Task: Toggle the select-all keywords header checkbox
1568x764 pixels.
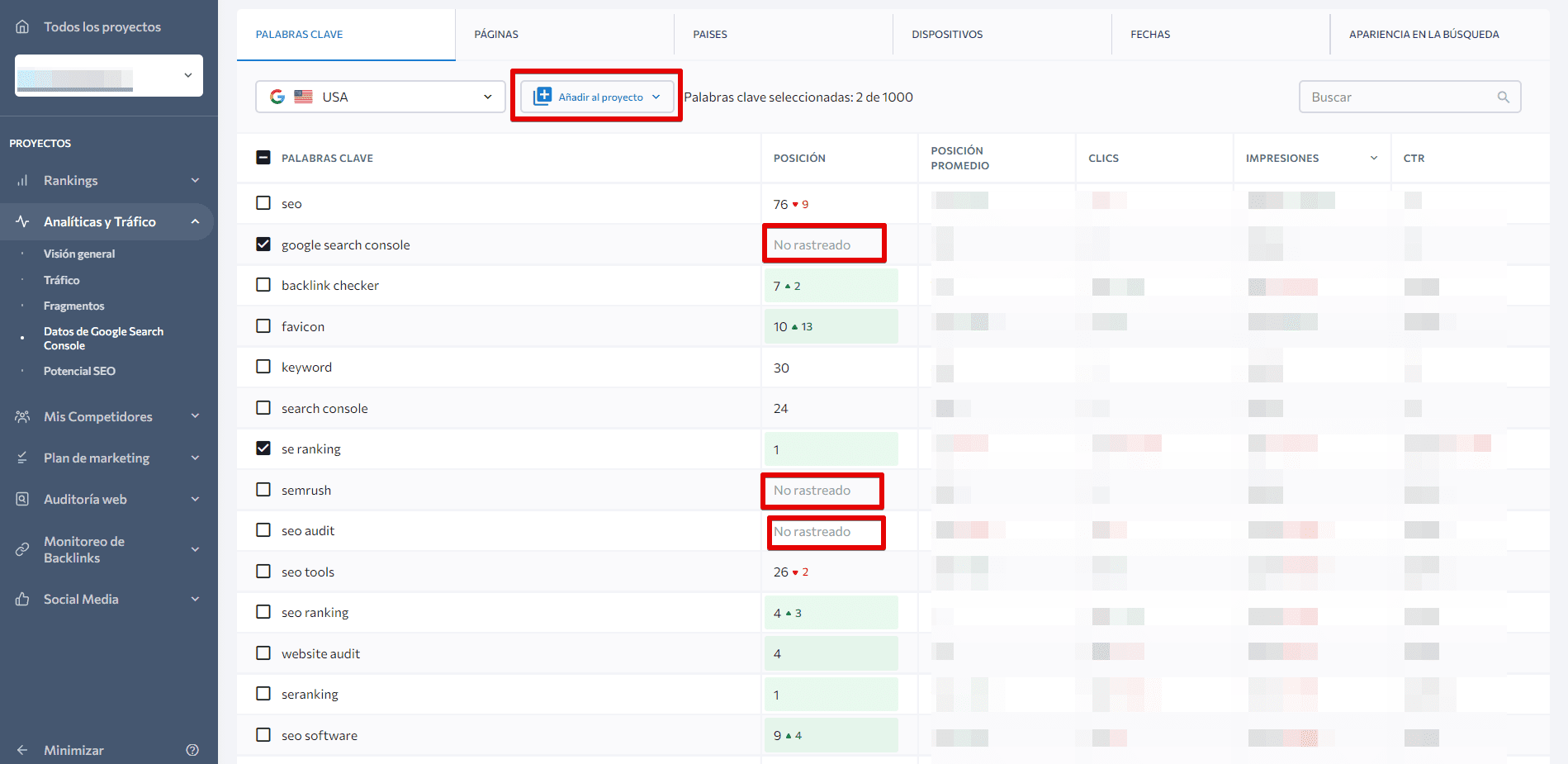Action: (263, 158)
